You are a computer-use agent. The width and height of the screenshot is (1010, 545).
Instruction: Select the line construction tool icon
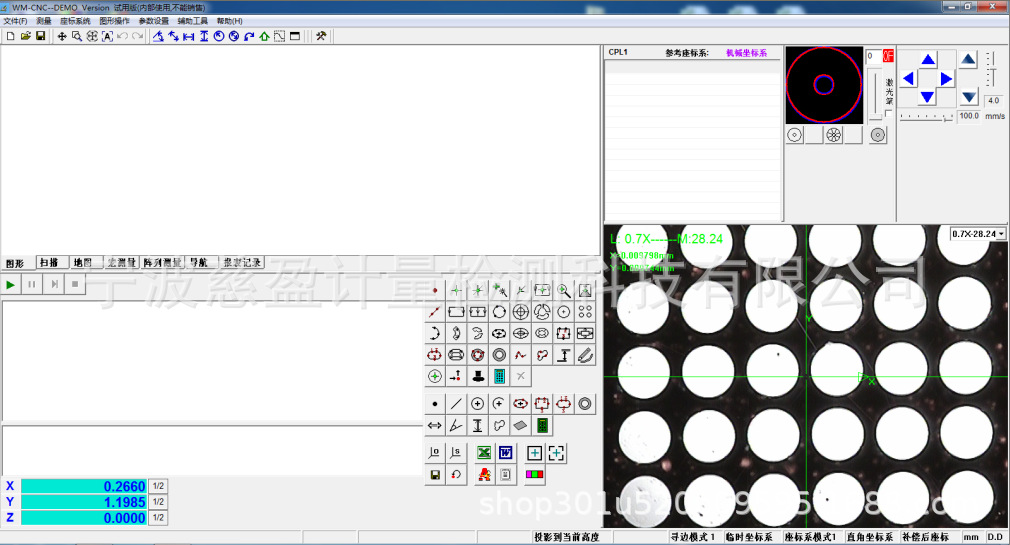click(456, 404)
